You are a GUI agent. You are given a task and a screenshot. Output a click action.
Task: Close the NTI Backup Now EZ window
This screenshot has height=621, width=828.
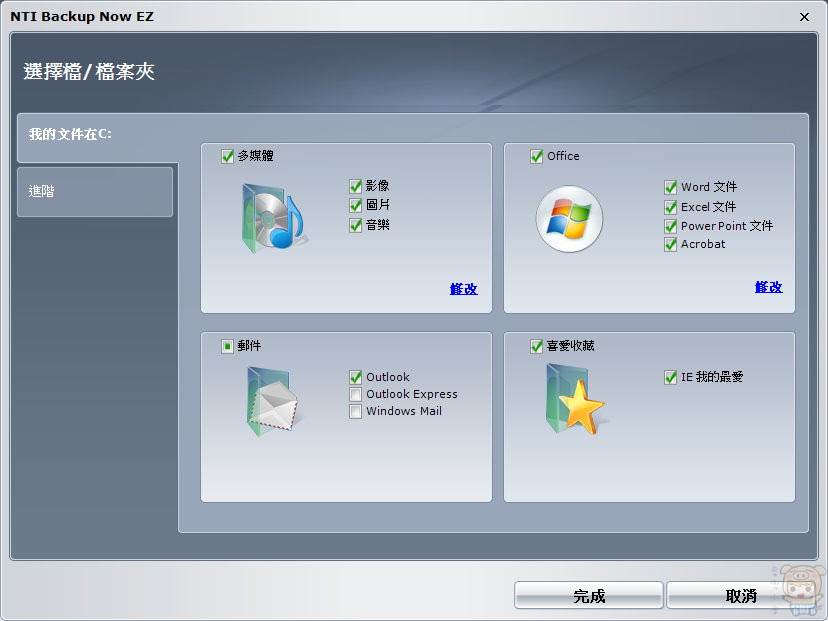(804, 17)
